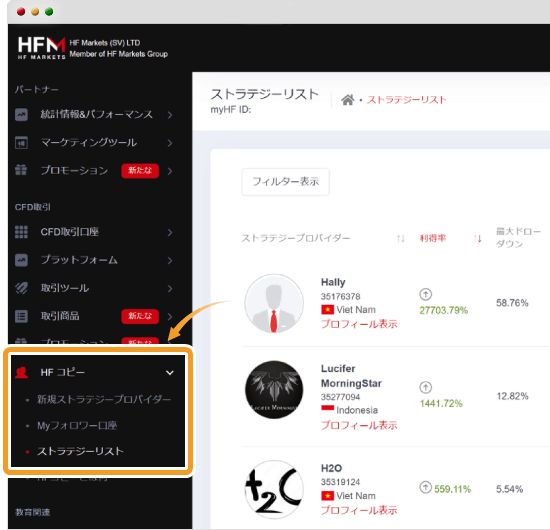
Task: Click the 5.54% drawdown value
Action: click(509, 489)
